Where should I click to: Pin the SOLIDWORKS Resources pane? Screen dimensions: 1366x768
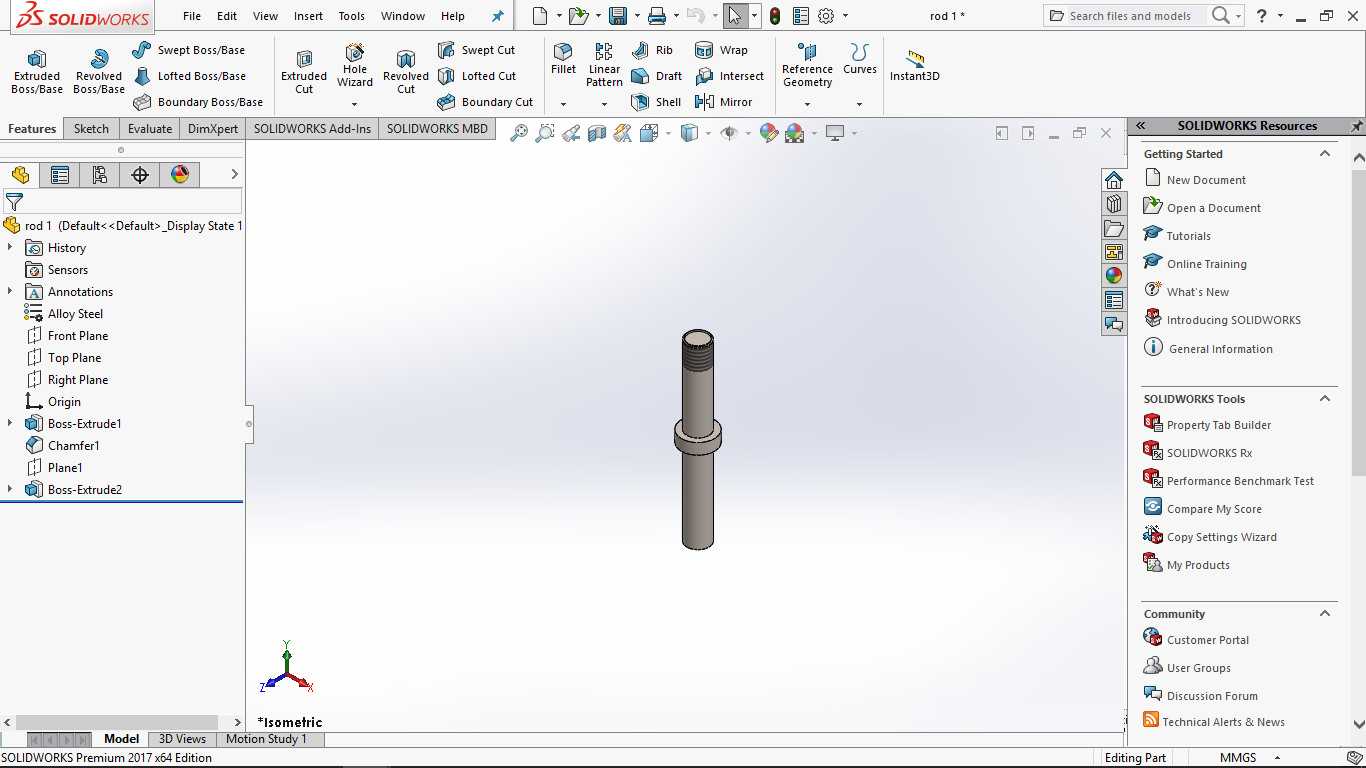tap(1357, 126)
